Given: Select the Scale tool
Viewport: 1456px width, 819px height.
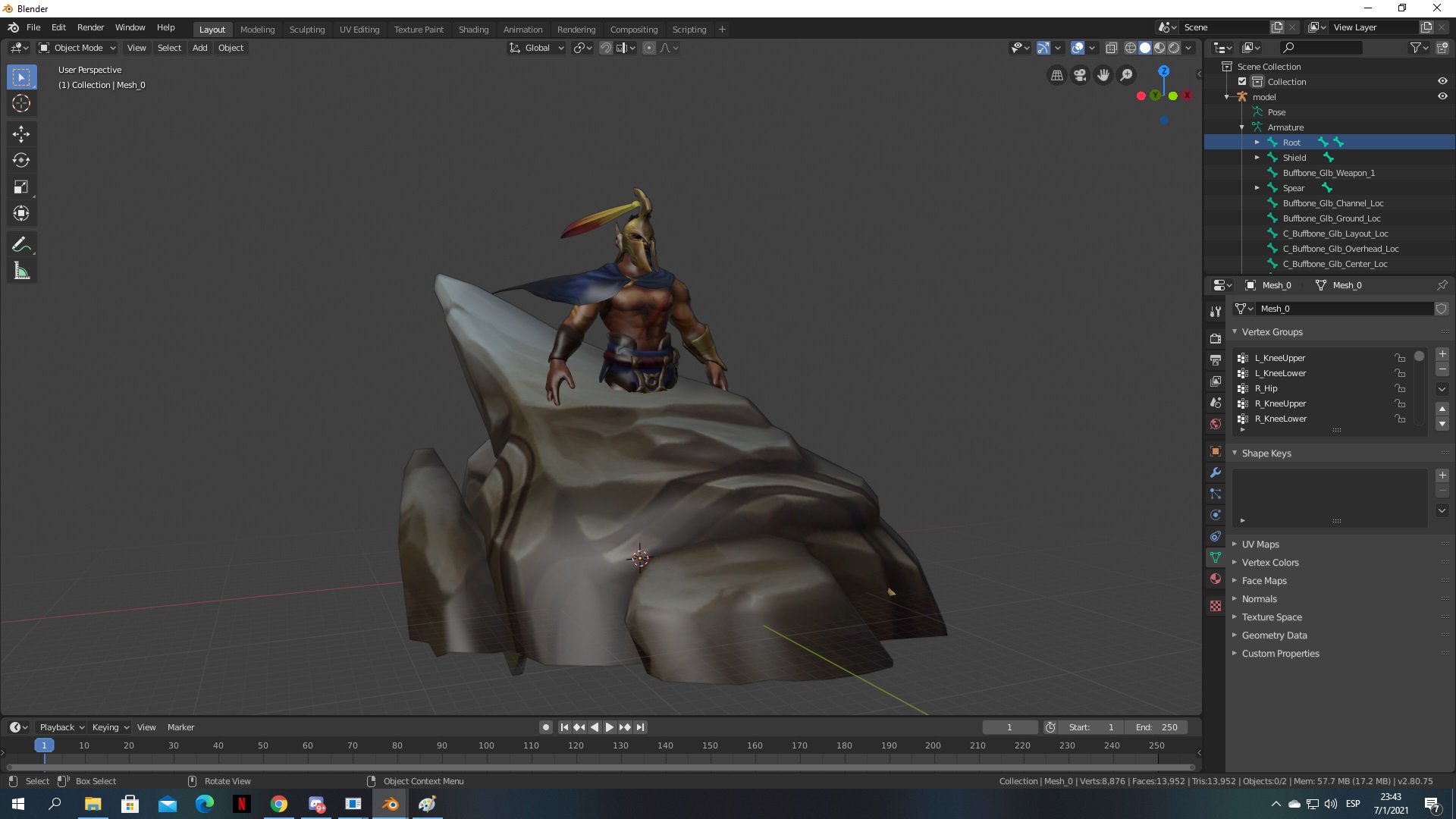Looking at the screenshot, I should (x=21, y=187).
